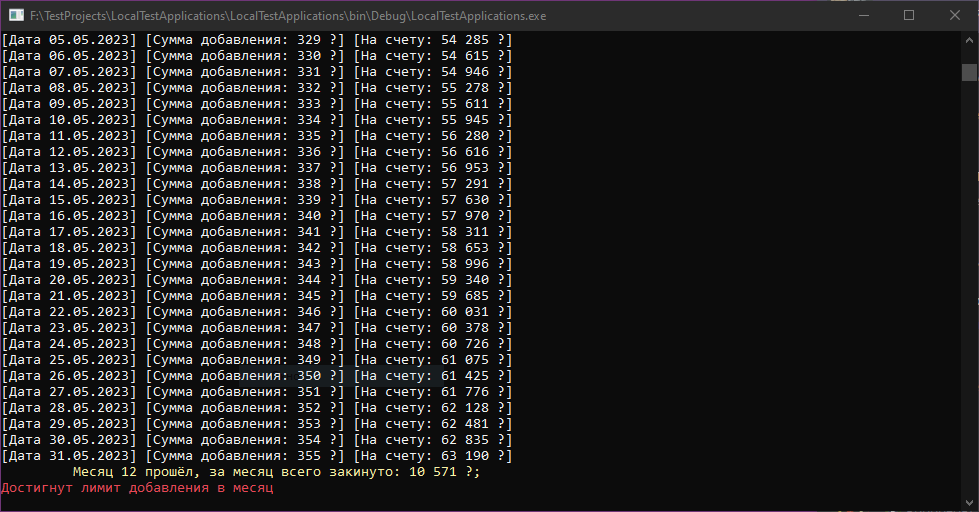The image size is (979, 512).
Task: Click the line dated 12.05.2023
Action: point(257,152)
